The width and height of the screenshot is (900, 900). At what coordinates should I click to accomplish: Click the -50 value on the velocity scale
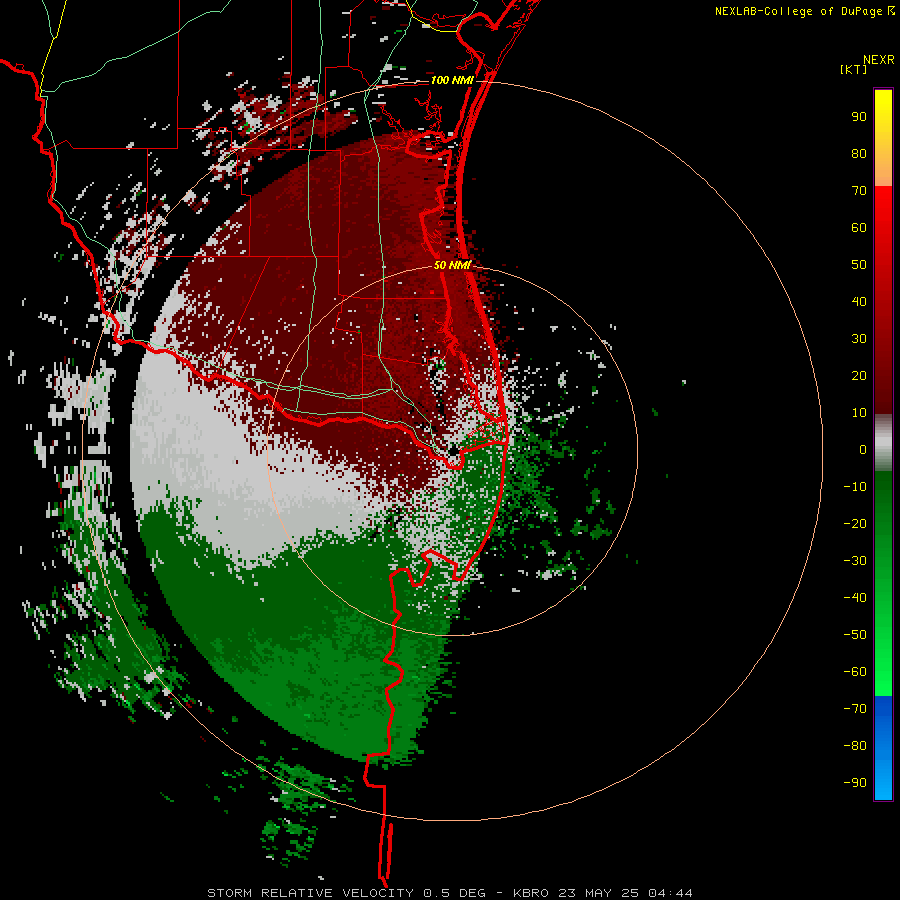coord(855,635)
